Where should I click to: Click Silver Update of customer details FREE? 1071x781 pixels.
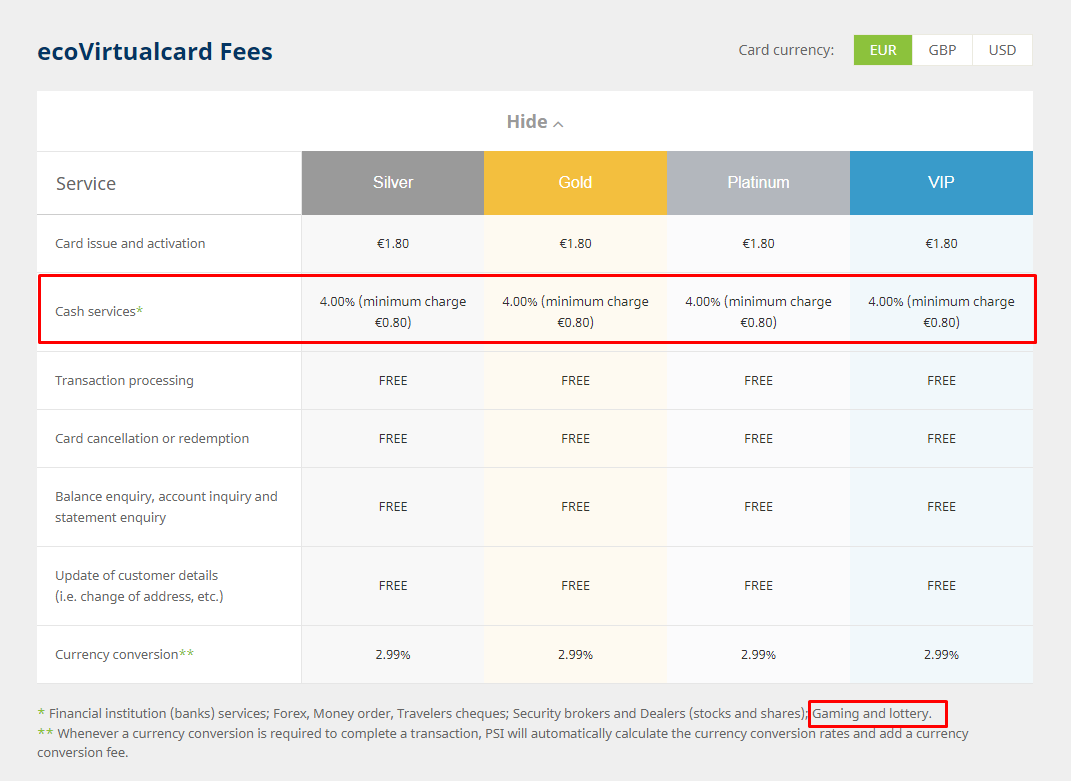point(393,586)
